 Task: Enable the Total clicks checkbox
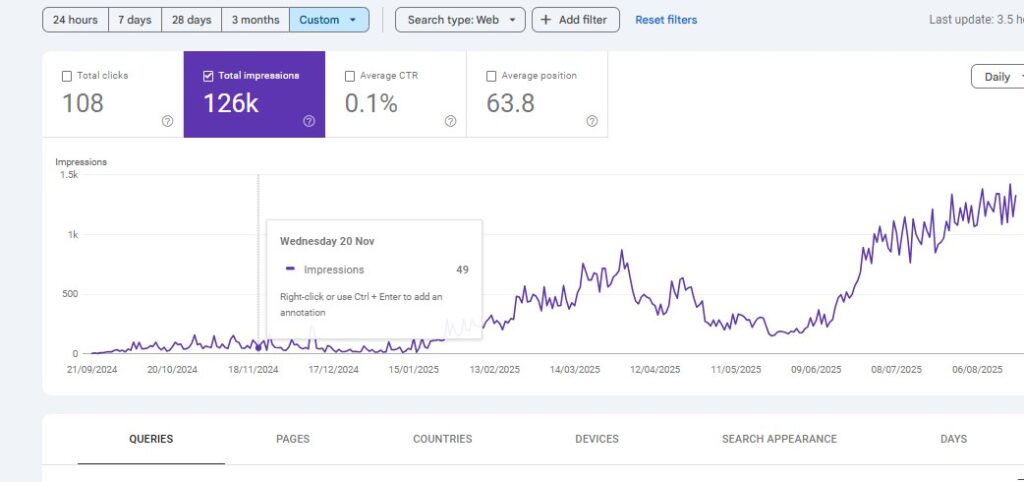(67, 76)
